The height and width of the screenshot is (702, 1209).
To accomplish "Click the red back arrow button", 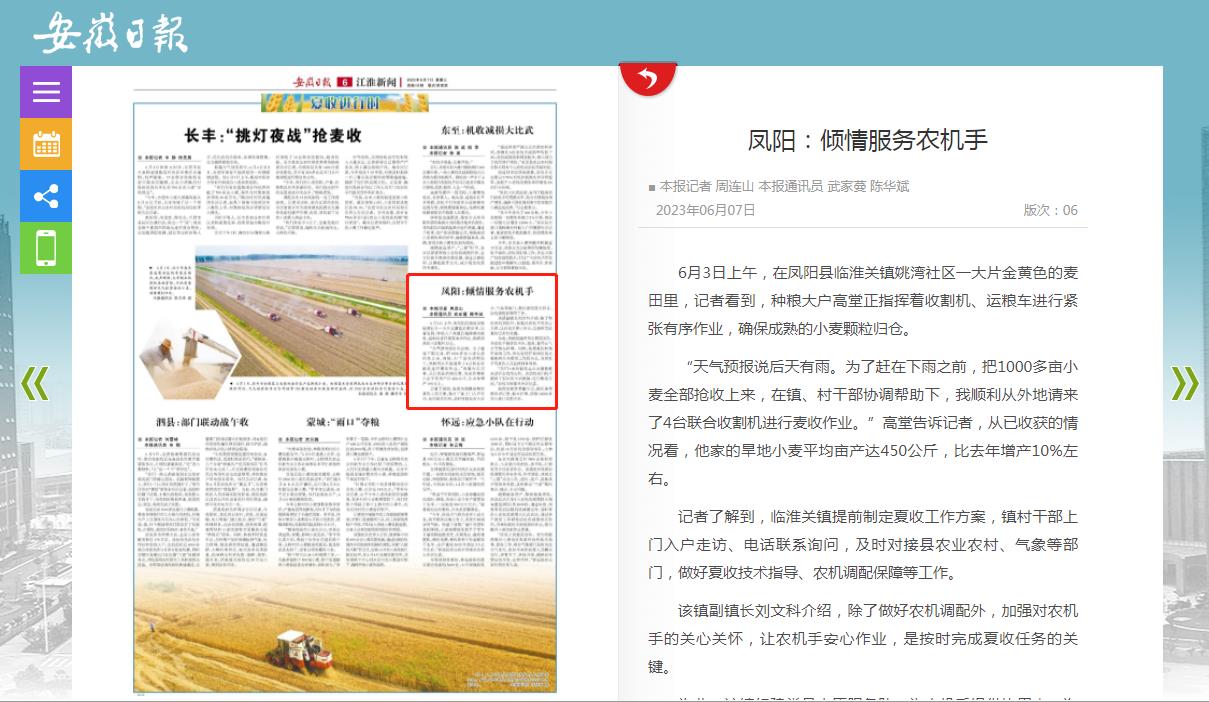I will coord(648,78).
